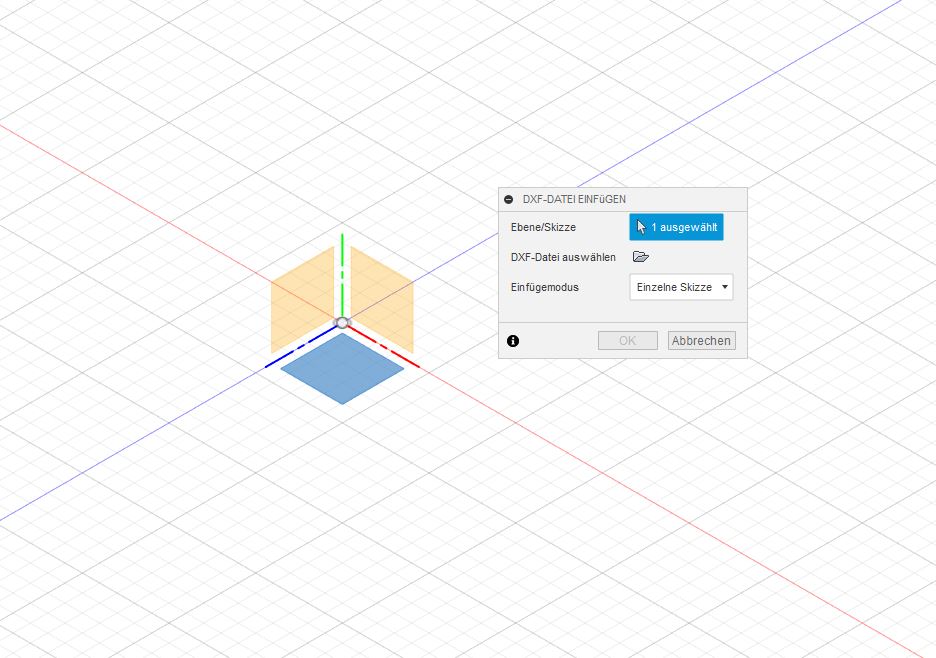Screen dimensions: 936x658
Task: Click the 'DXF-DATEI EINFüGEN' dialog title
Action: tap(574, 199)
